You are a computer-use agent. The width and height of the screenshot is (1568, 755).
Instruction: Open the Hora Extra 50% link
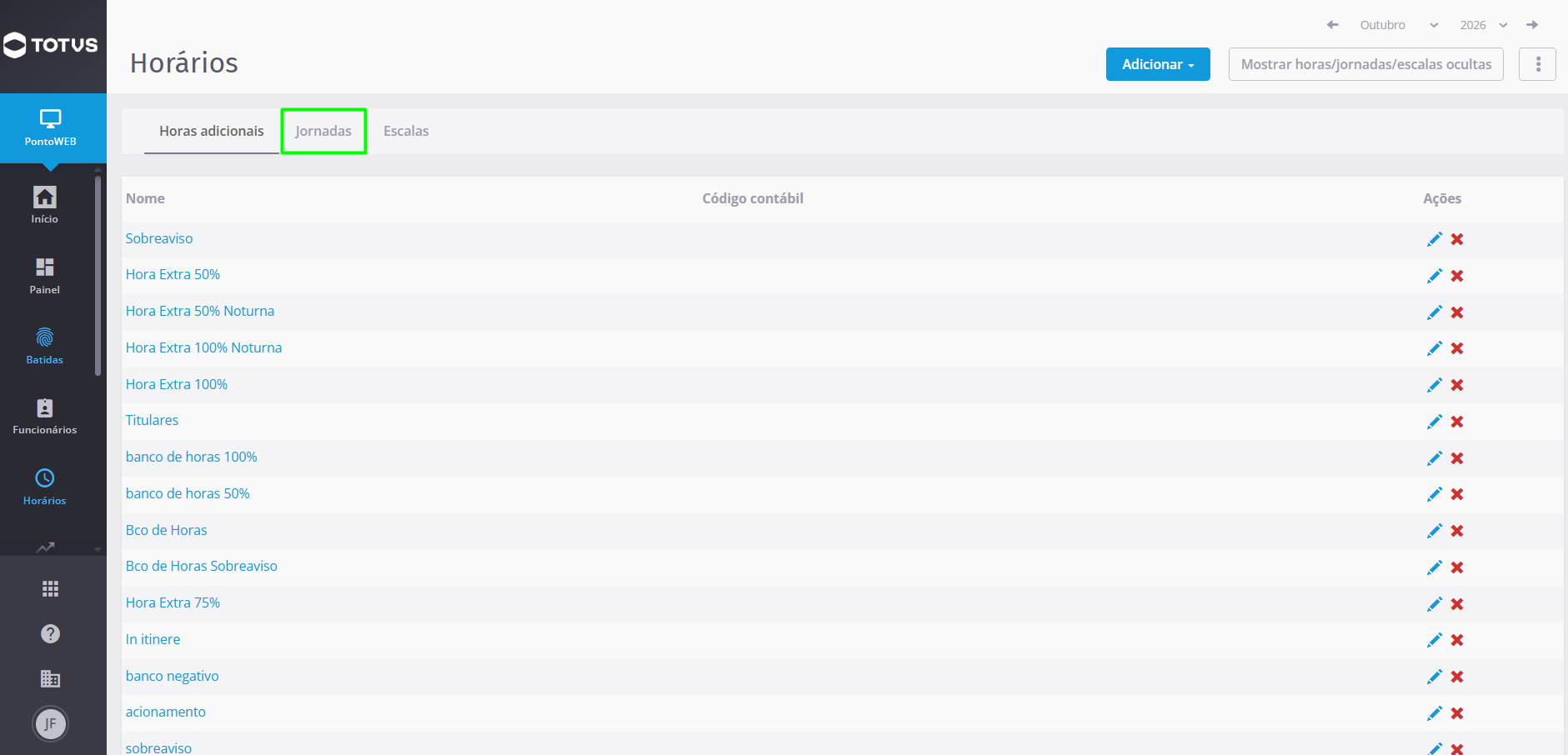click(x=173, y=274)
